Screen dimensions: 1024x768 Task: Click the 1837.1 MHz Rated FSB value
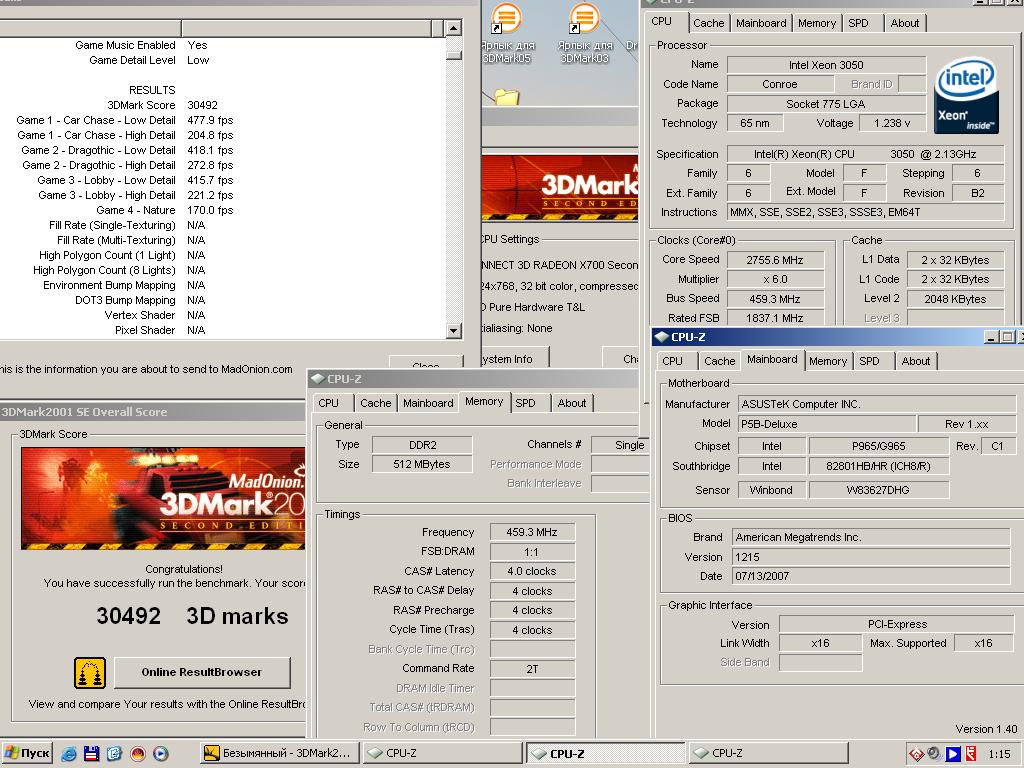[775, 318]
